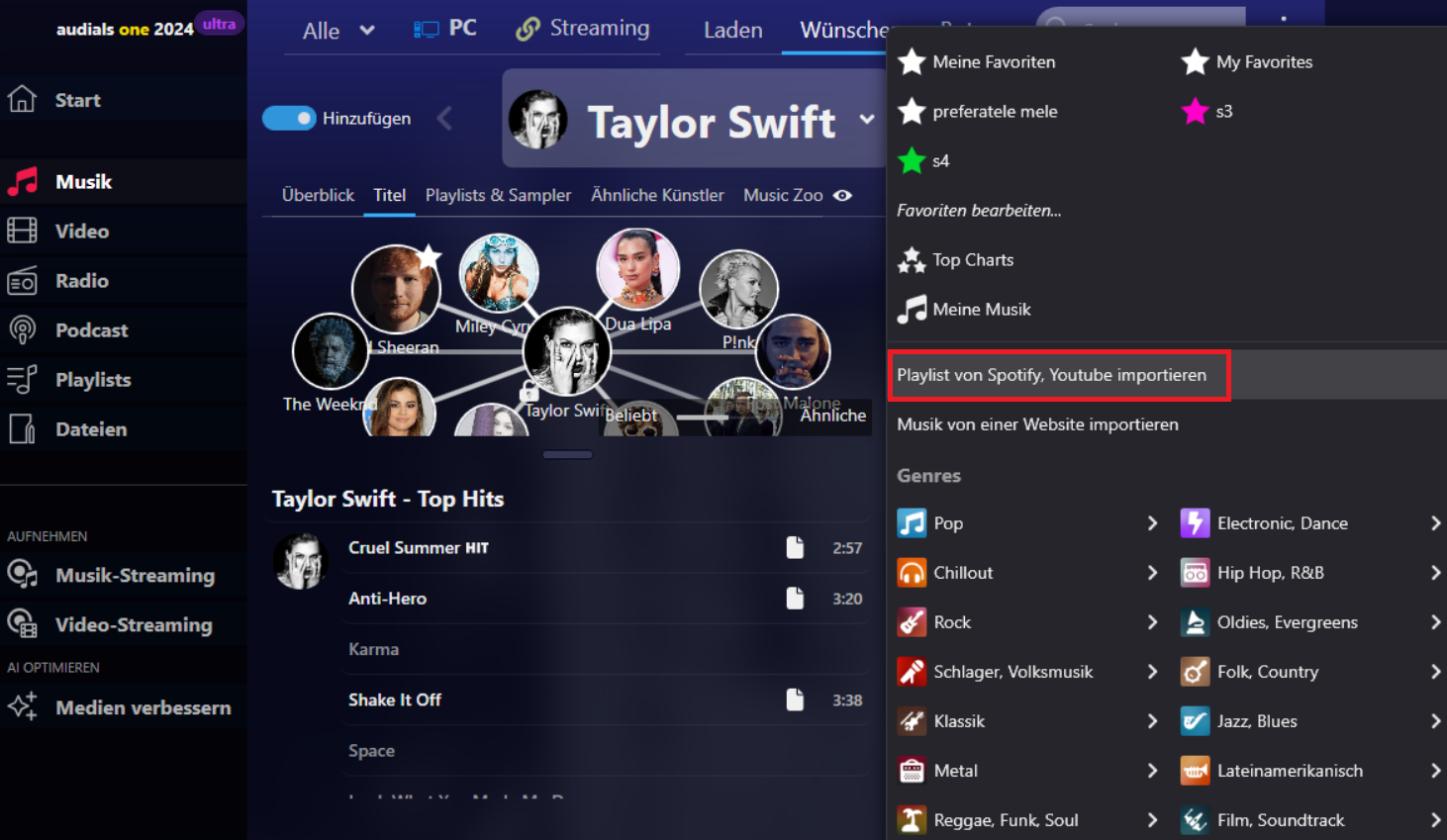The height and width of the screenshot is (840, 1447).
Task: Expand the Pop genre submenu arrow
Action: (x=1152, y=522)
